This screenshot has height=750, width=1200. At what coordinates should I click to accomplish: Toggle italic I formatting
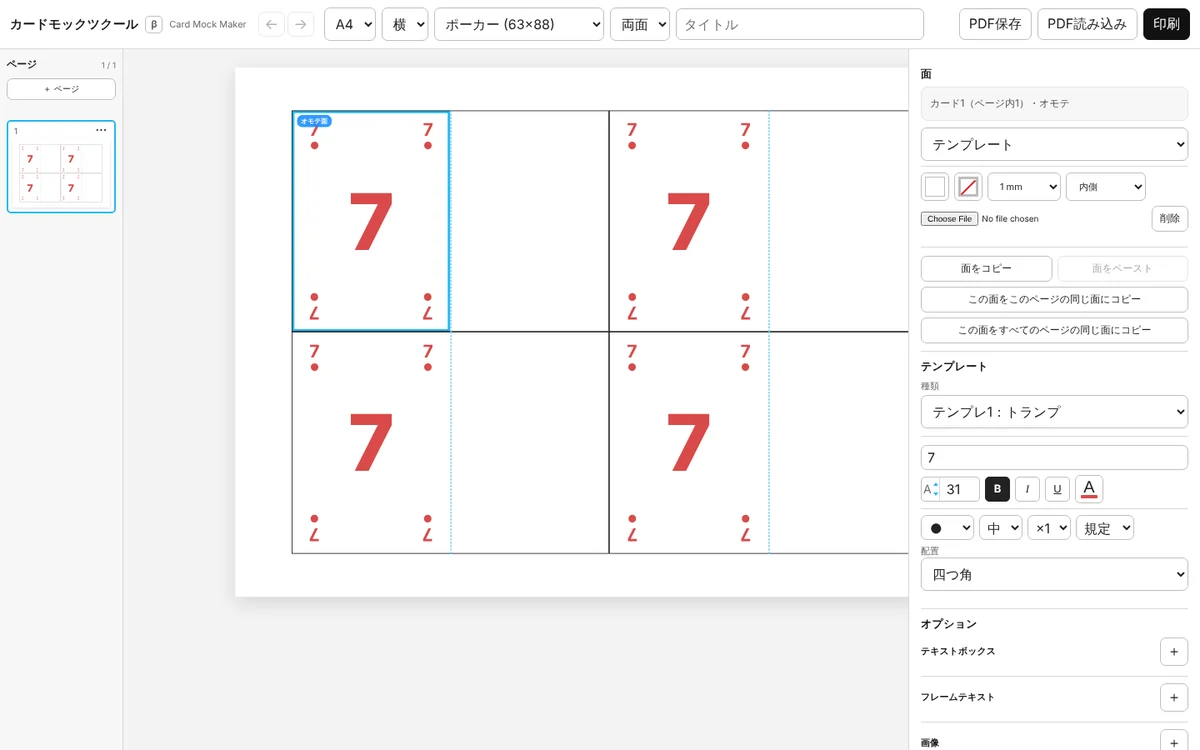[x=1027, y=489]
